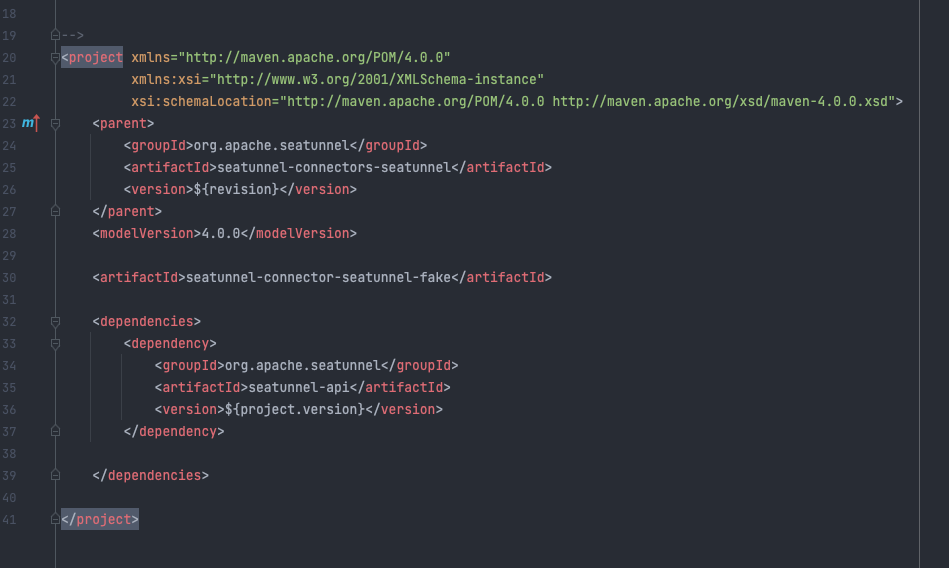Click the ${revision} version placeholder
The width and height of the screenshot is (949, 568).
238,189
